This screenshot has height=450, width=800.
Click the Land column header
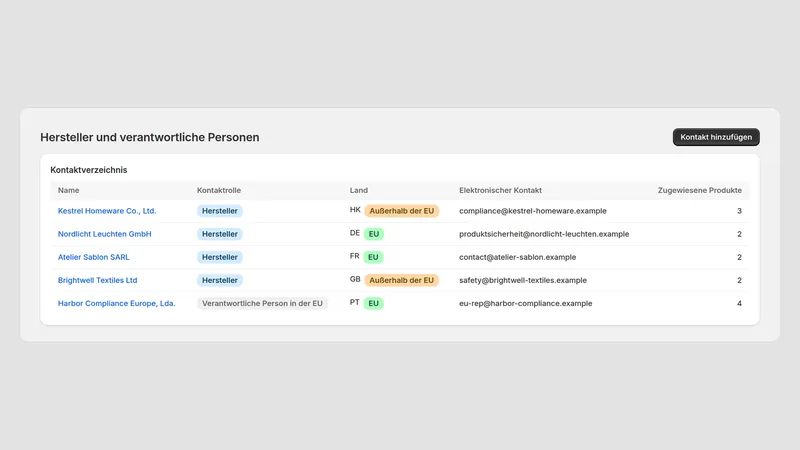pyautogui.click(x=359, y=190)
